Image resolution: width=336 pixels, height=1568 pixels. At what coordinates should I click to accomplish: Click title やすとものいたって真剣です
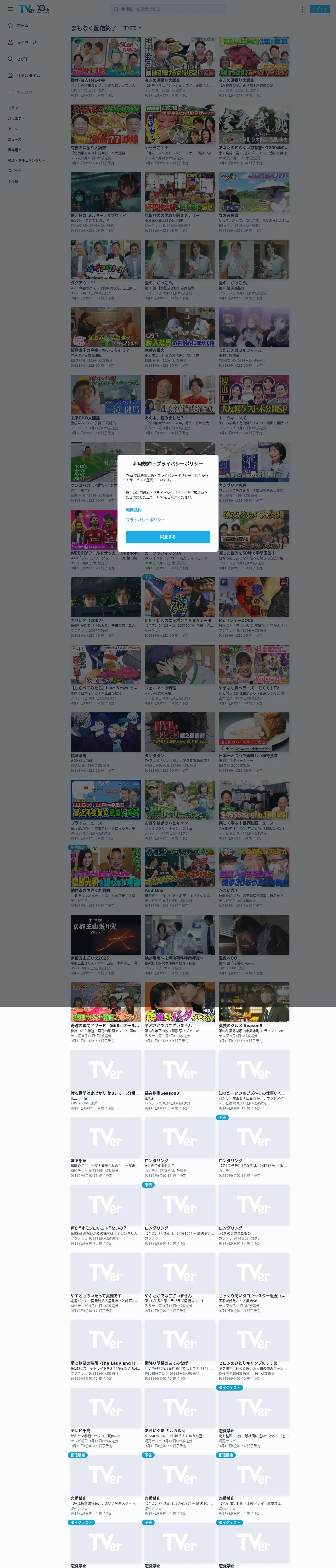point(96,1296)
